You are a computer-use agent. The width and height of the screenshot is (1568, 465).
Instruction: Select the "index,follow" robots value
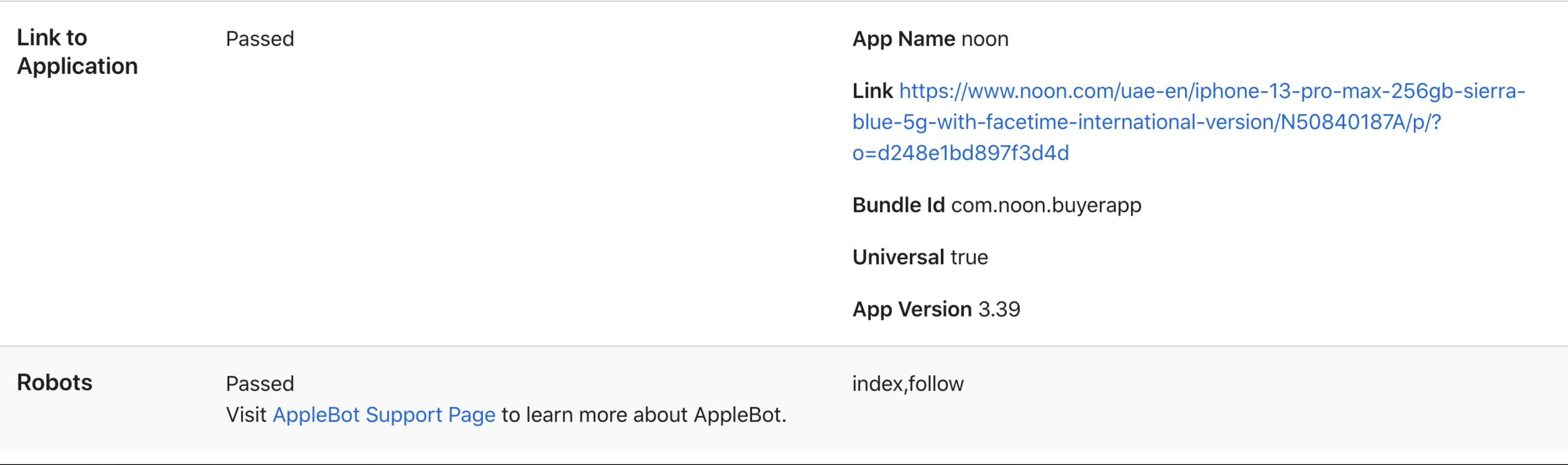[907, 384]
